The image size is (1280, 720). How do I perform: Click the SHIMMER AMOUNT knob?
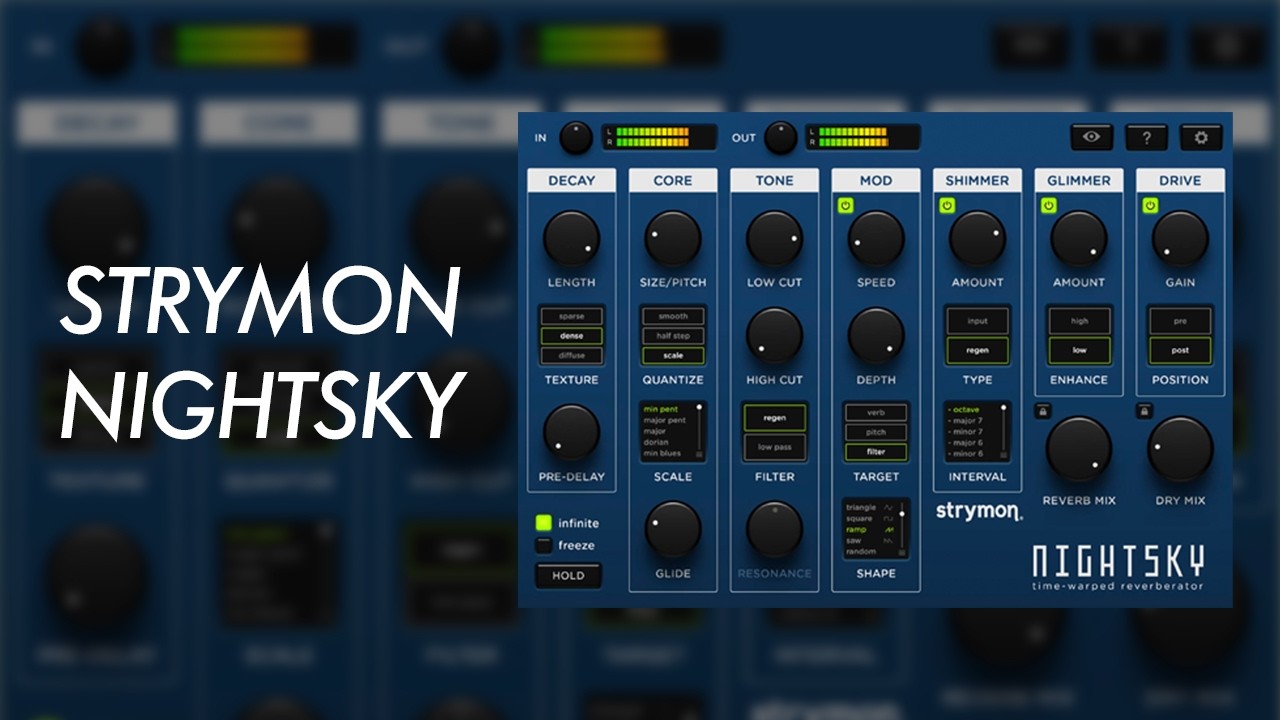977,239
